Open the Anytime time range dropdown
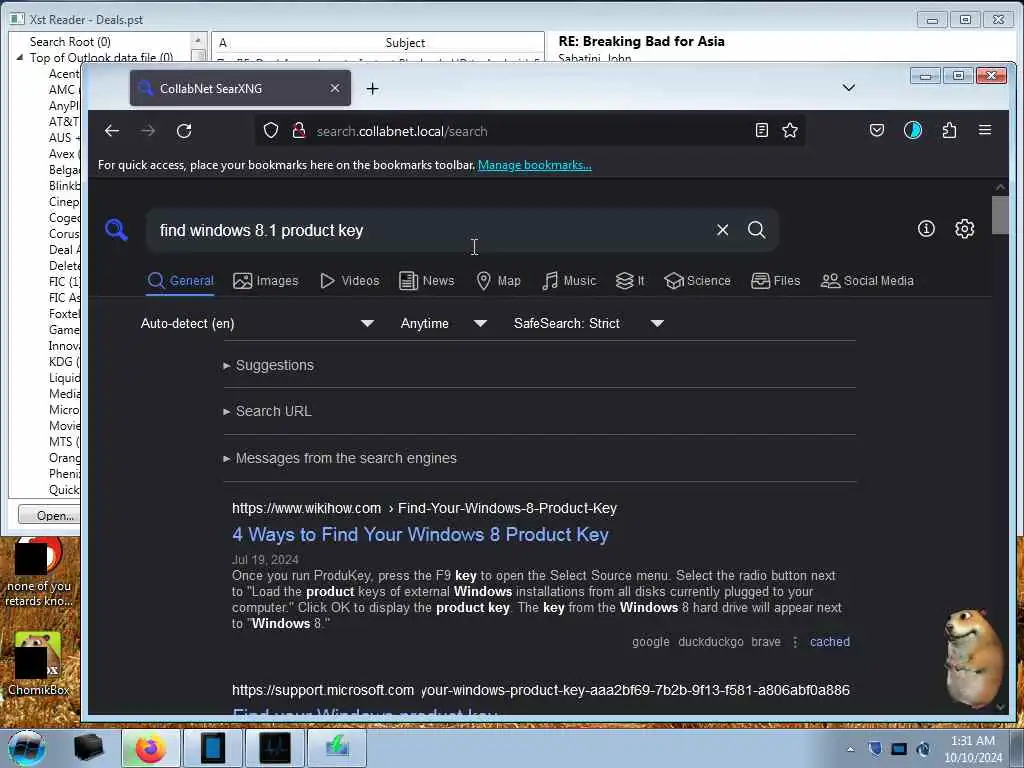This screenshot has width=1024, height=768. tap(443, 323)
